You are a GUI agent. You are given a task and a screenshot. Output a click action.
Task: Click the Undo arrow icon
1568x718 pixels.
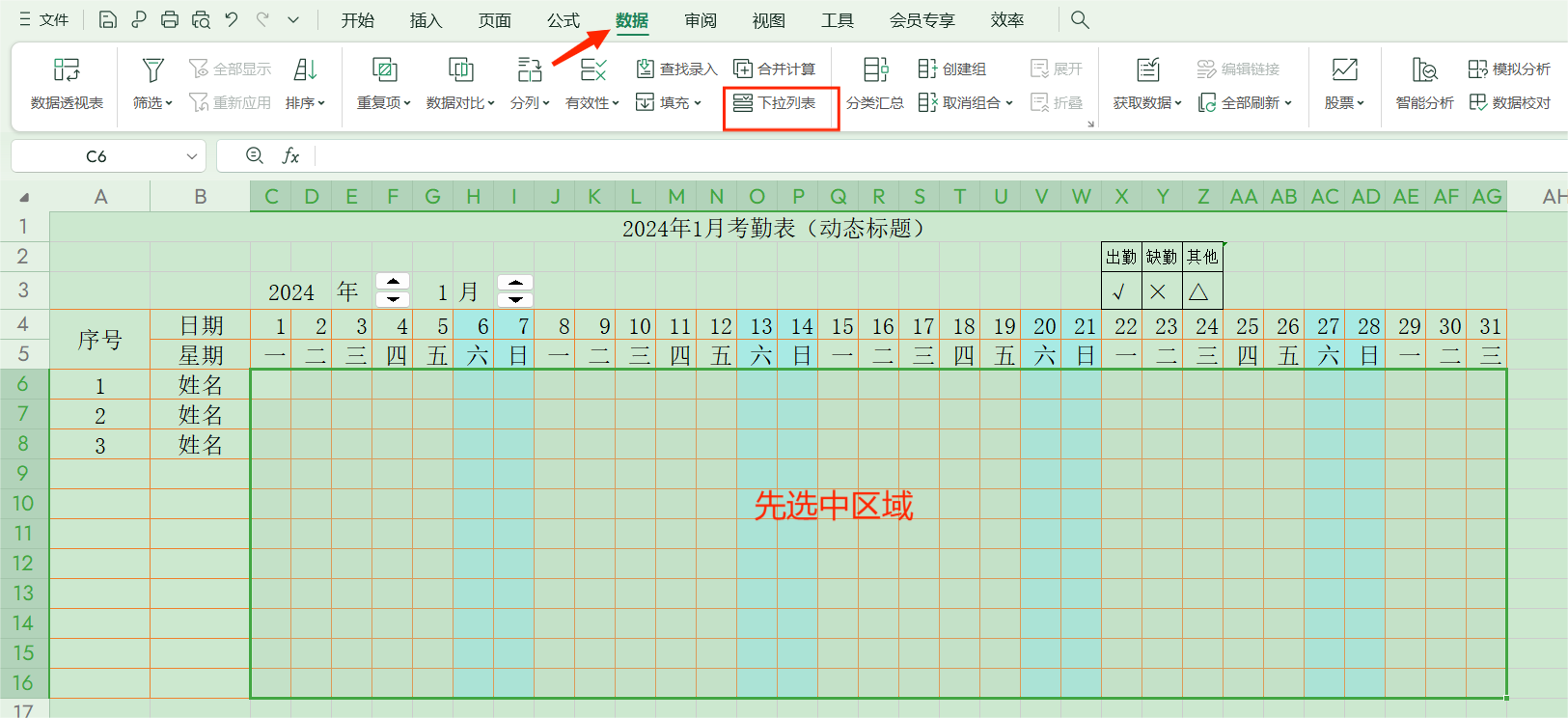[232, 19]
